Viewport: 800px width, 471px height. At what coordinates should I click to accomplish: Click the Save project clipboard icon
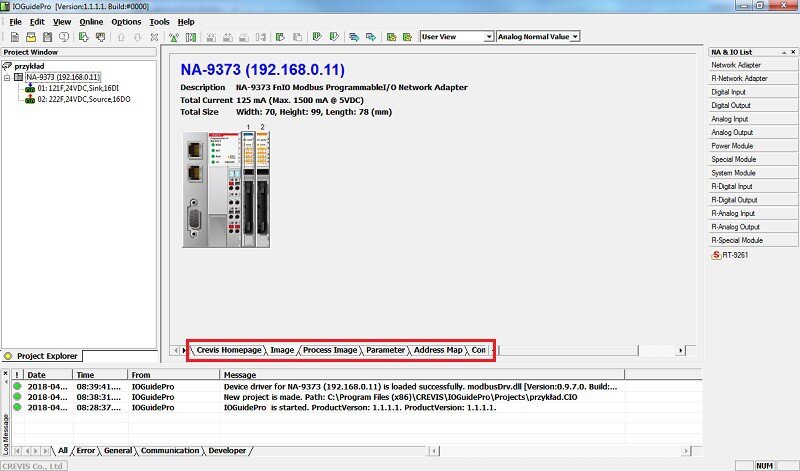pyautogui.click(x=47, y=37)
